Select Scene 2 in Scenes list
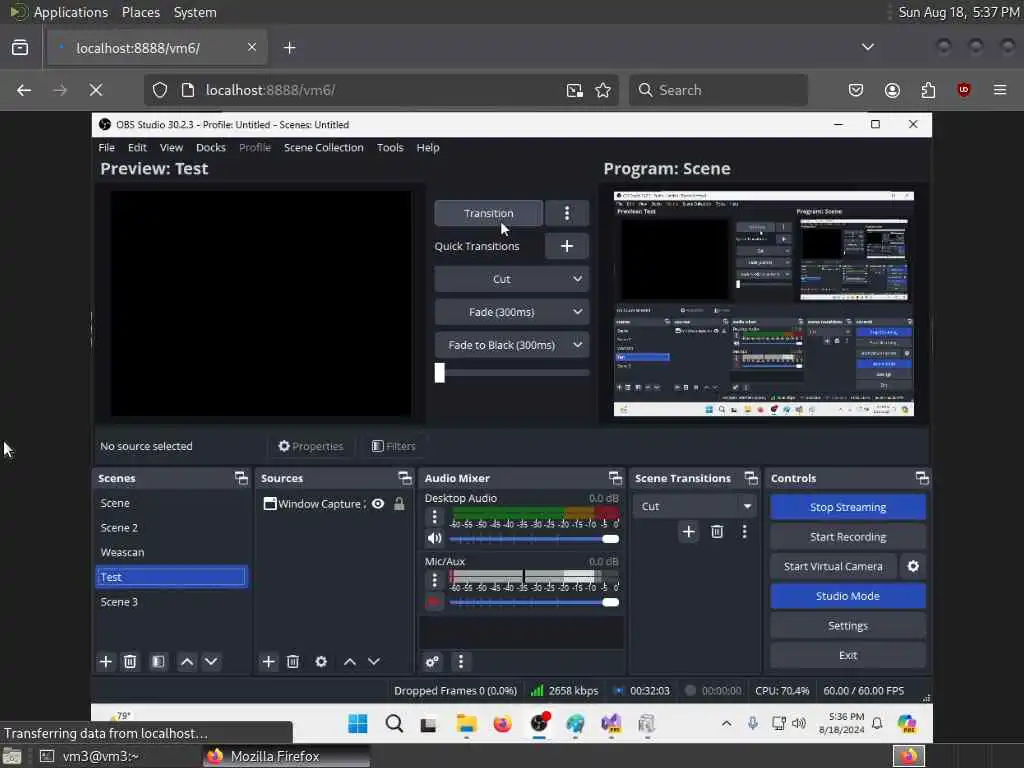The height and width of the screenshot is (768, 1024). (x=171, y=528)
